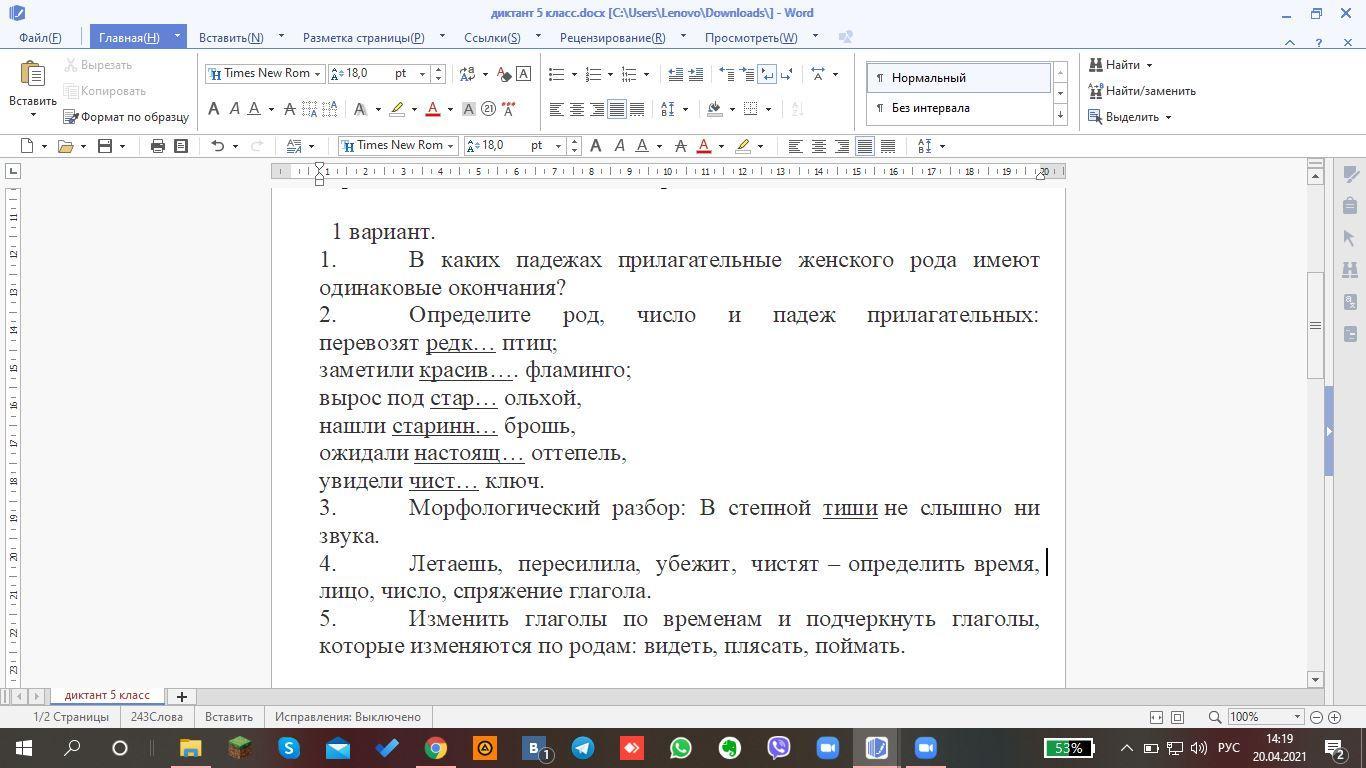Click the clear formatting eraser icon
Viewport: 1366px width, 768px height.
tap(503, 74)
